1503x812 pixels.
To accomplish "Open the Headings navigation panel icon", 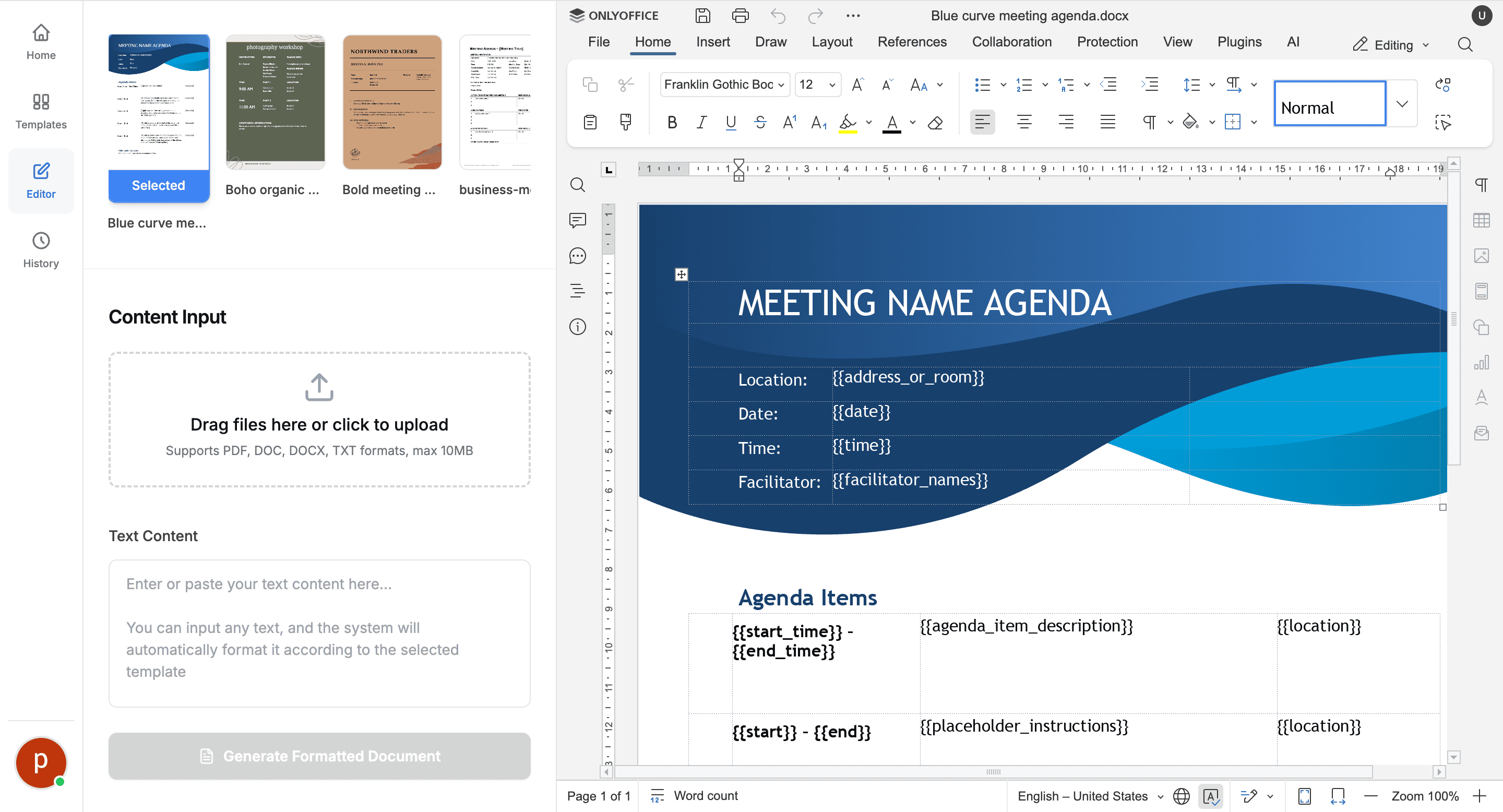I will pyautogui.click(x=578, y=291).
